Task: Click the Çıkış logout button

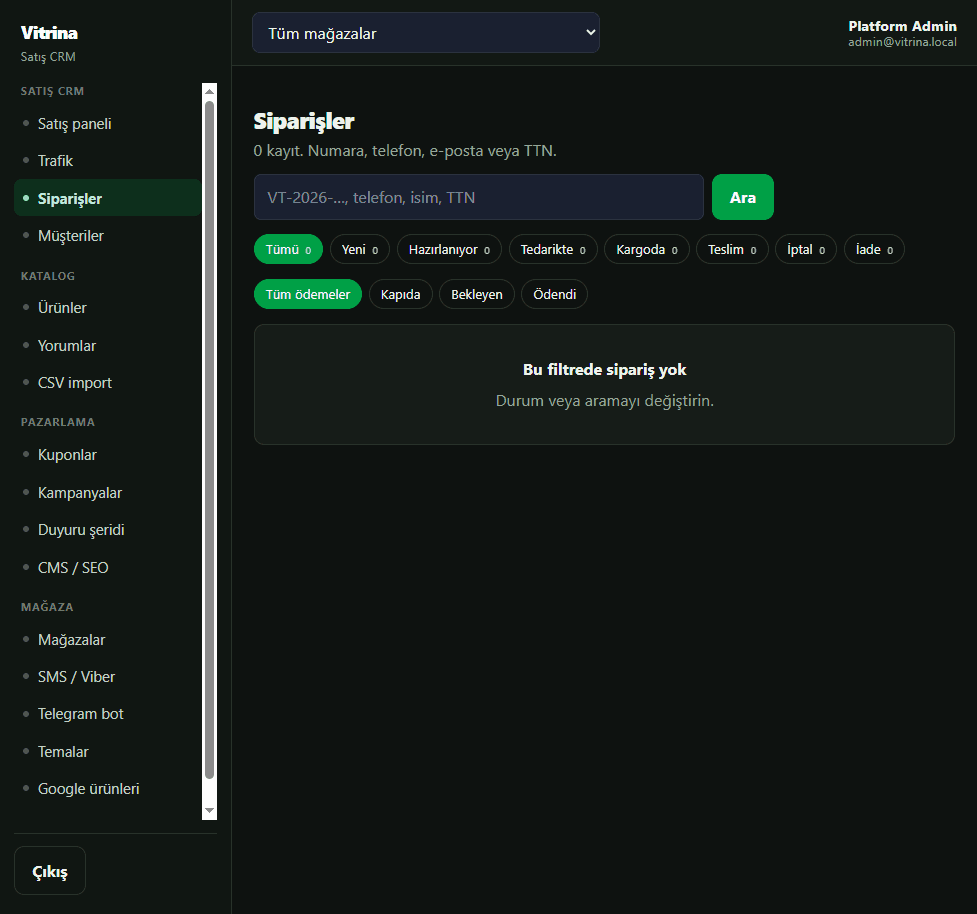Action: [50, 871]
